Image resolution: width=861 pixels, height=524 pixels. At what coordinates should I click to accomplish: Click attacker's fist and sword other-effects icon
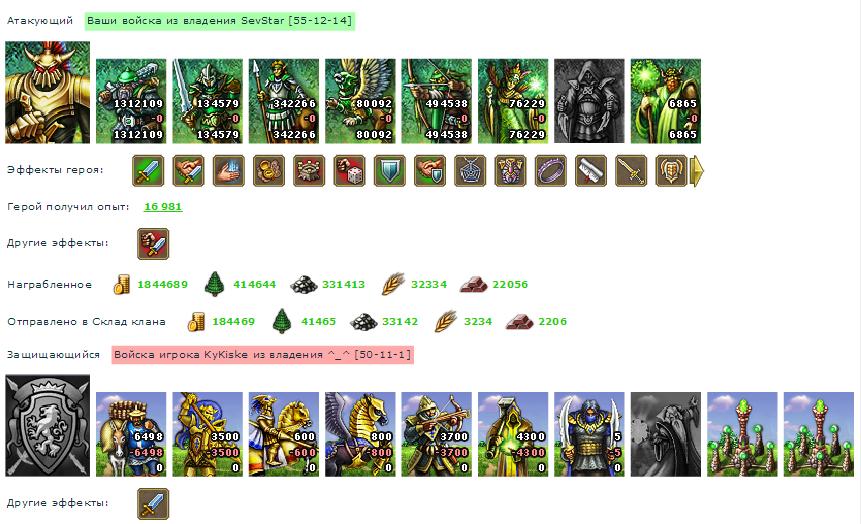coord(153,244)
